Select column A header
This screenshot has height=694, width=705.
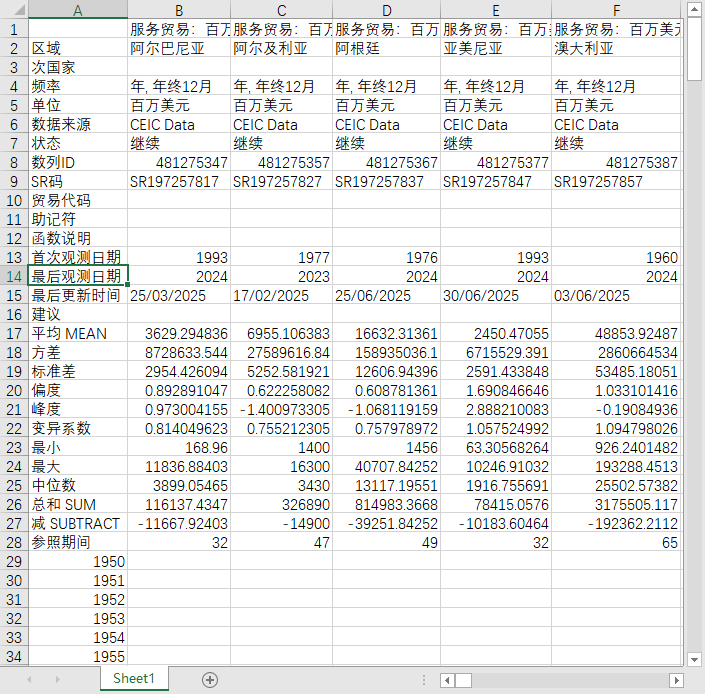click(78, 10)
